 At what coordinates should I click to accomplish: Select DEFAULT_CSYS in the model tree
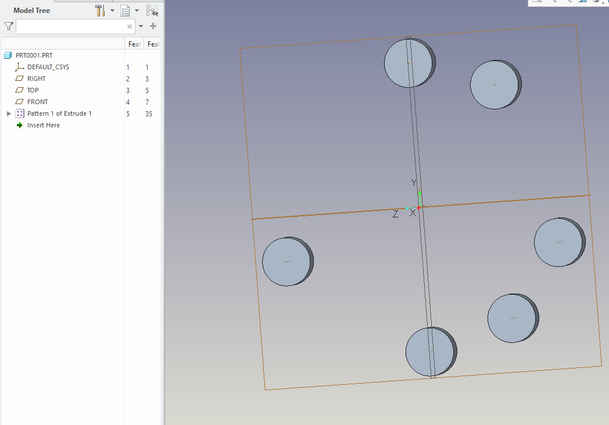coord(47,66)
